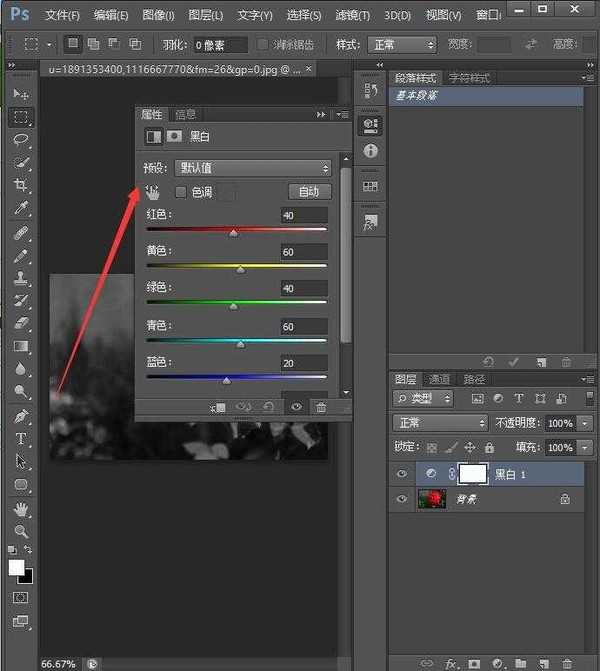The height and width of the screenshot is (671, 600).
Task: Enable the 色调 tint checkbox
Action: tap(181, 192)
